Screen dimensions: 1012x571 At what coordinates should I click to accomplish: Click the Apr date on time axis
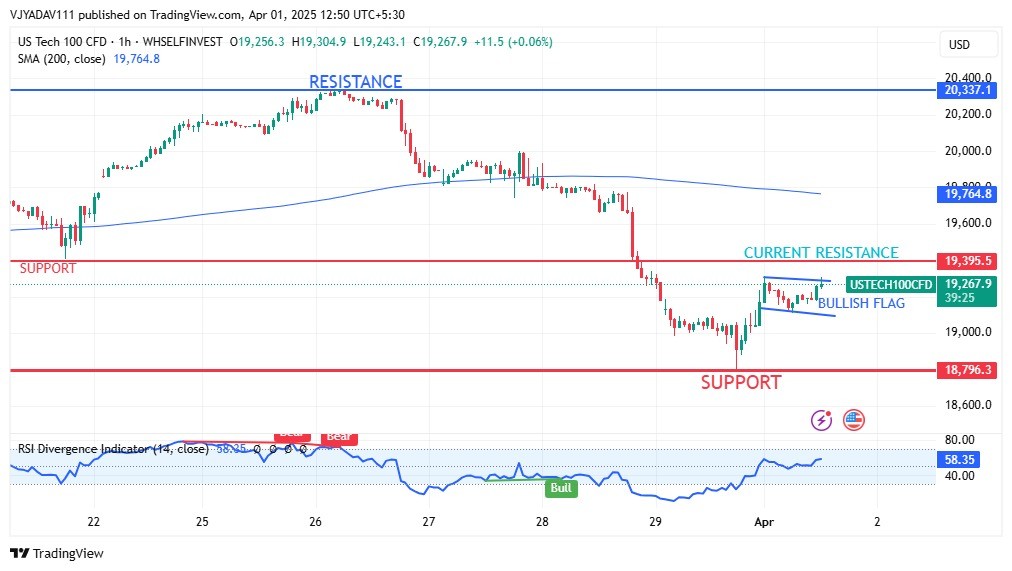point(764,521)
